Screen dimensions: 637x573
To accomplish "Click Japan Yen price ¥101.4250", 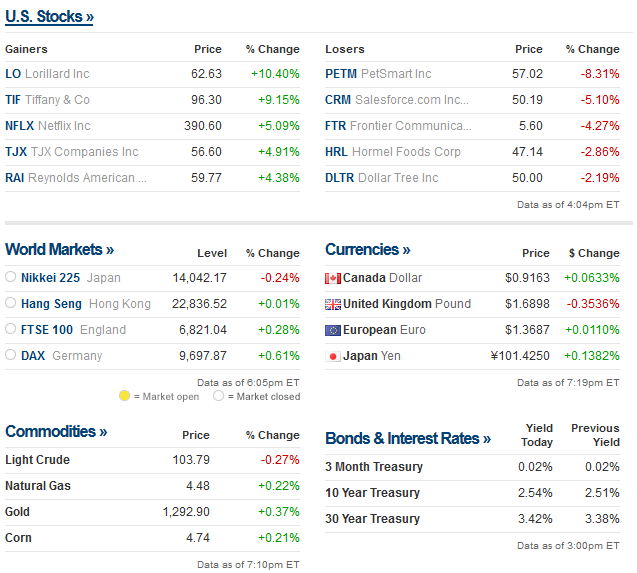I will 520,356.
